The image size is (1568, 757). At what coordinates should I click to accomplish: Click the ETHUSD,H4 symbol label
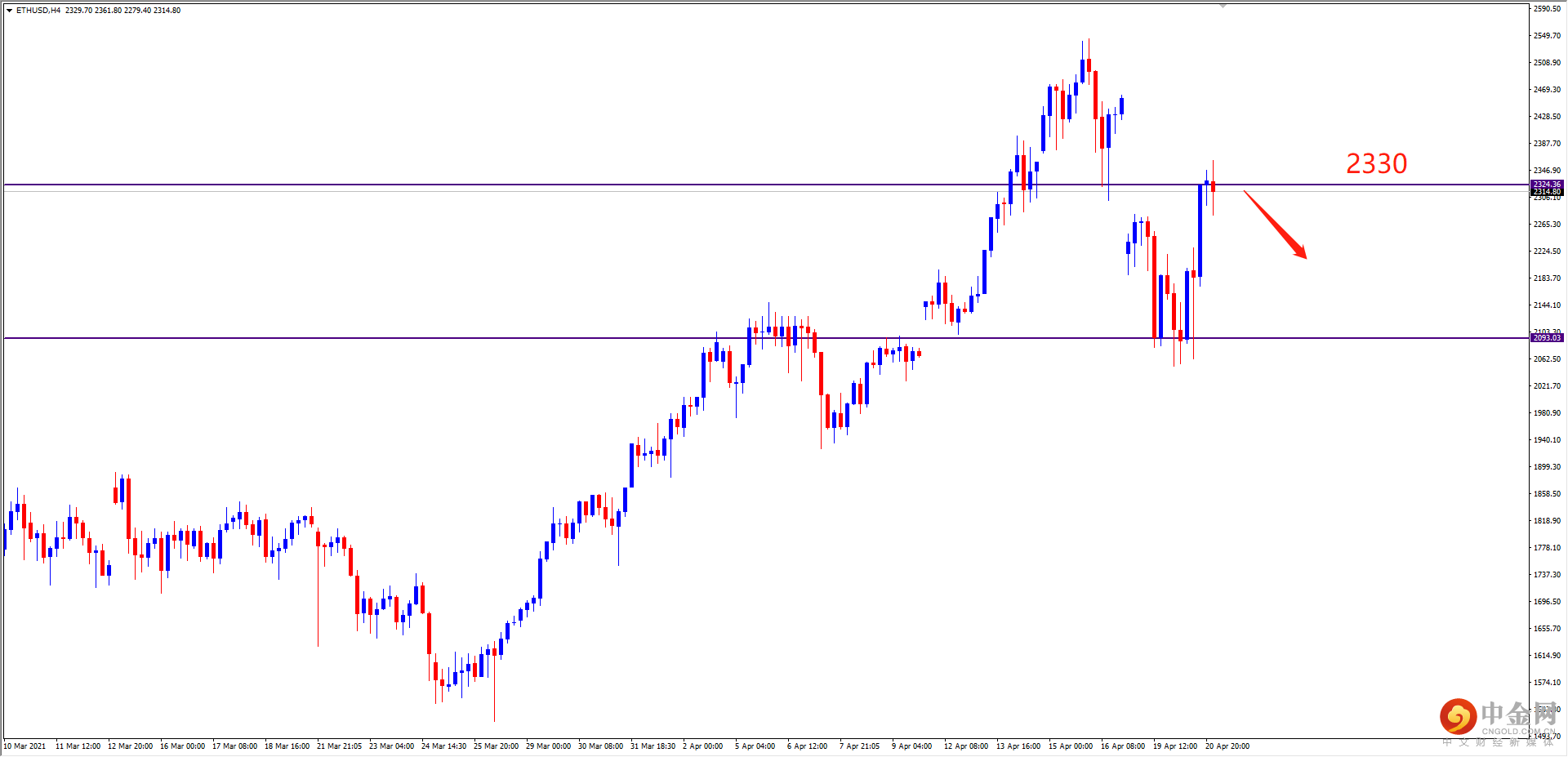(38, 11)
